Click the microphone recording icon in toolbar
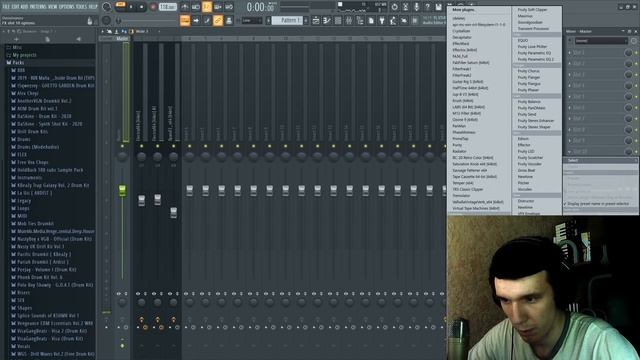This screenshot has width=640, height=360. (416, 7)
